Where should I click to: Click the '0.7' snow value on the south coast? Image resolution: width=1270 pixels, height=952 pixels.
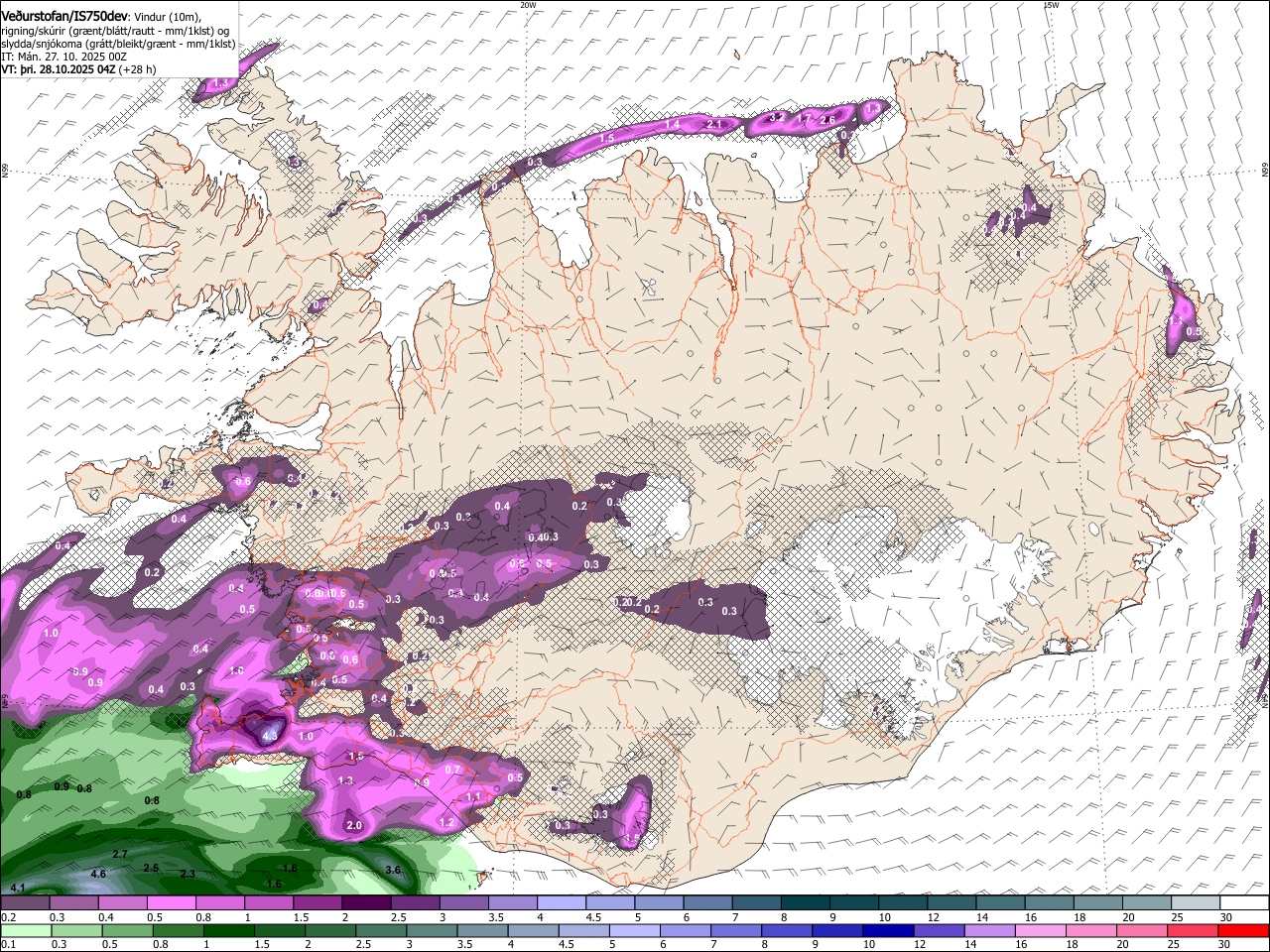[x=452, y=770]
